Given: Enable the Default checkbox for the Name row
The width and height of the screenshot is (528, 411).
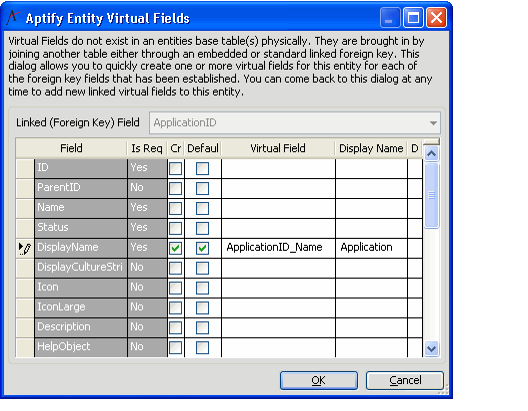Looking at the screenshot, I should [x=202, y=208].
